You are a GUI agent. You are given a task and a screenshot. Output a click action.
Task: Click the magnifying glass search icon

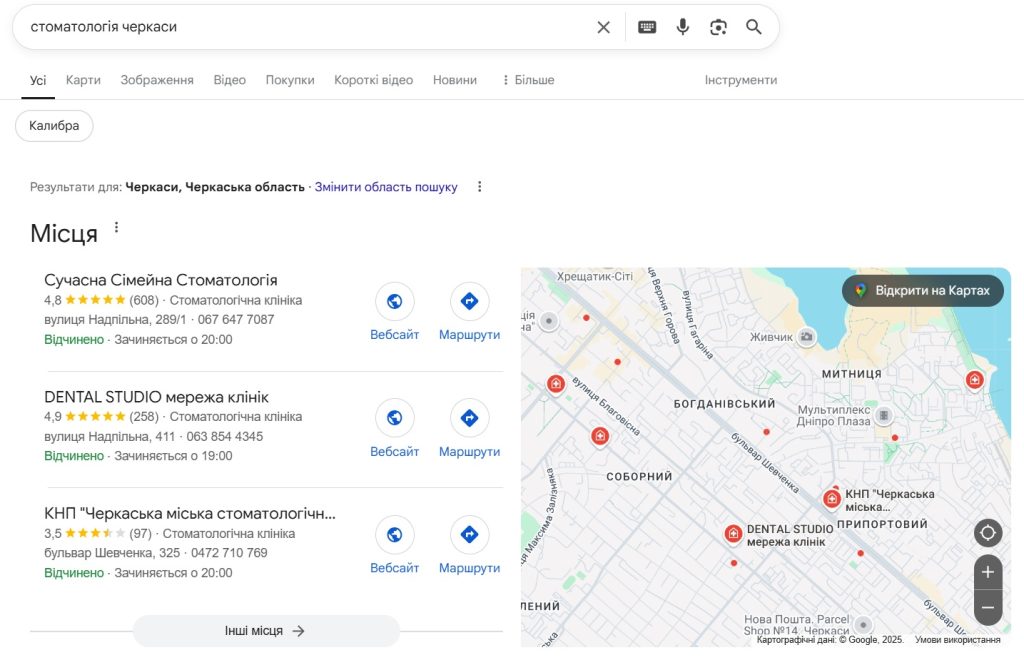(754, 27)
